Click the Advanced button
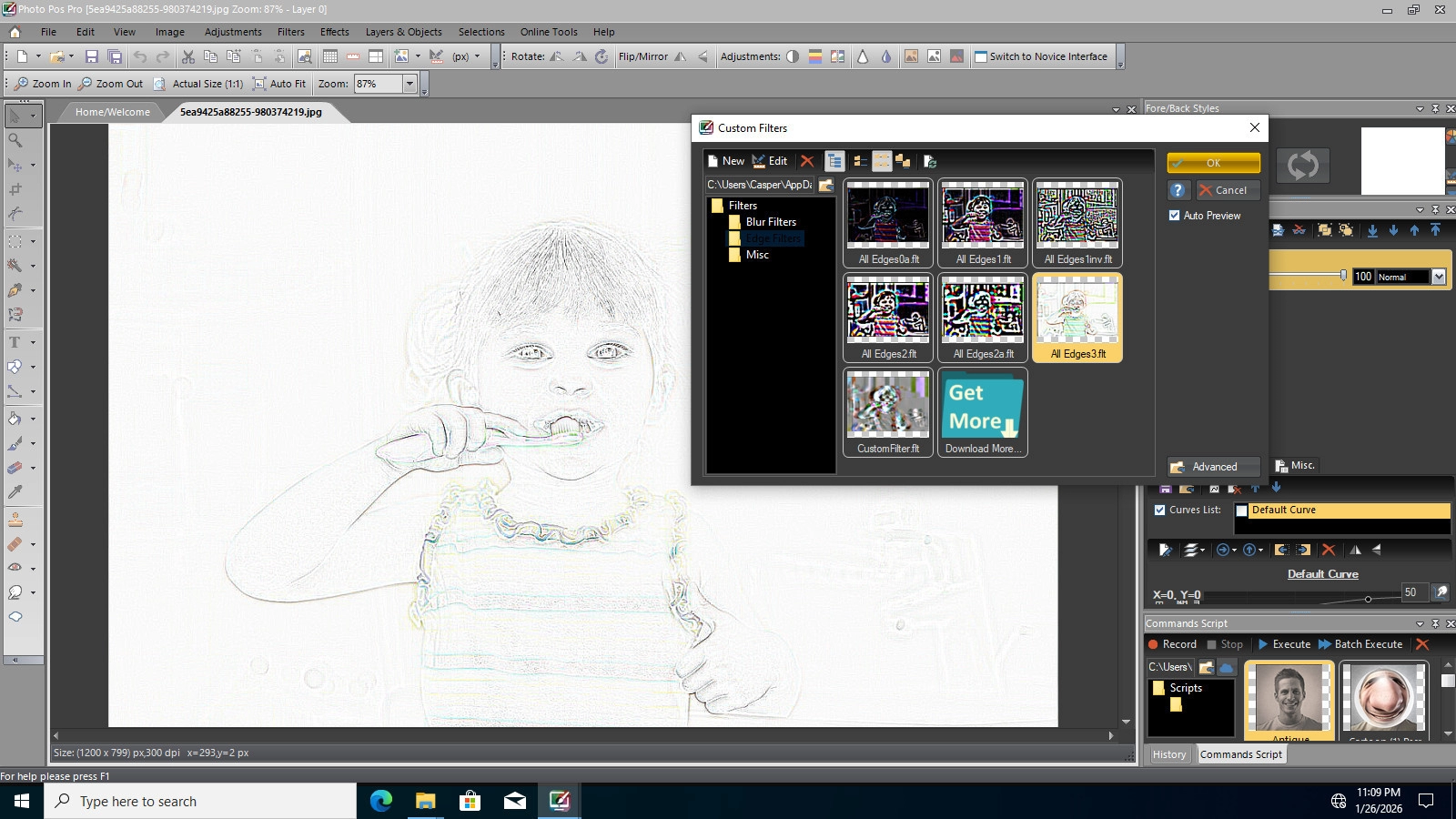The width and height of the screenshot is (1456, 819). tap(1214, 467)
